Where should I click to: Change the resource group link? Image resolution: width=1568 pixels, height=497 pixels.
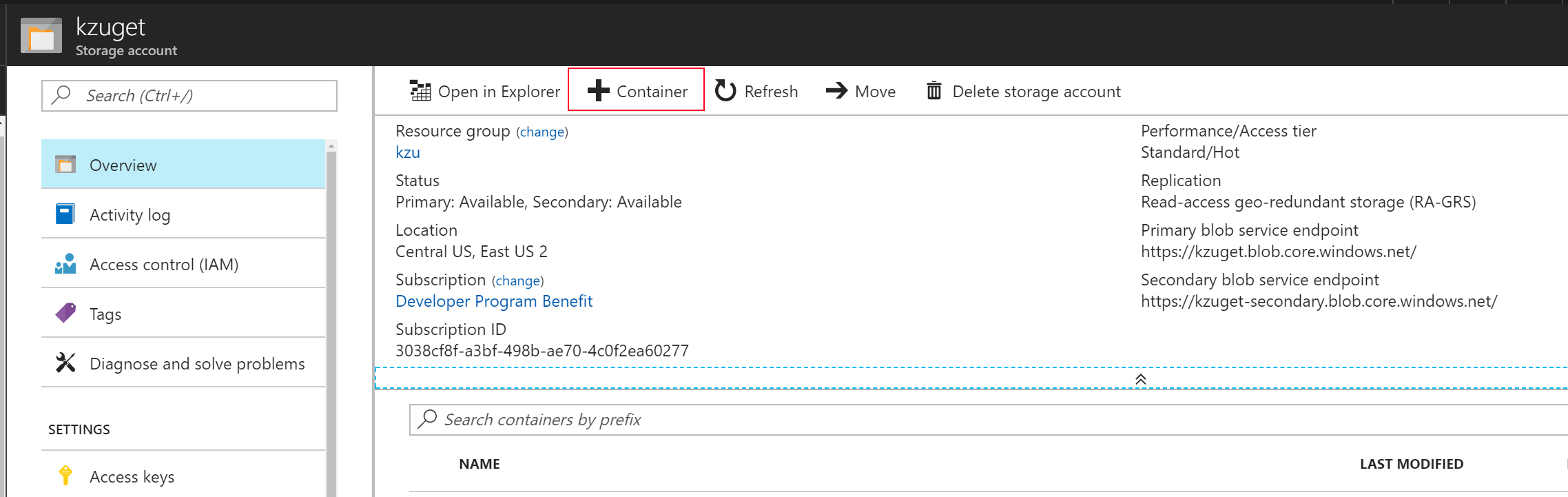pyautogui.click(x=542, y=132)
